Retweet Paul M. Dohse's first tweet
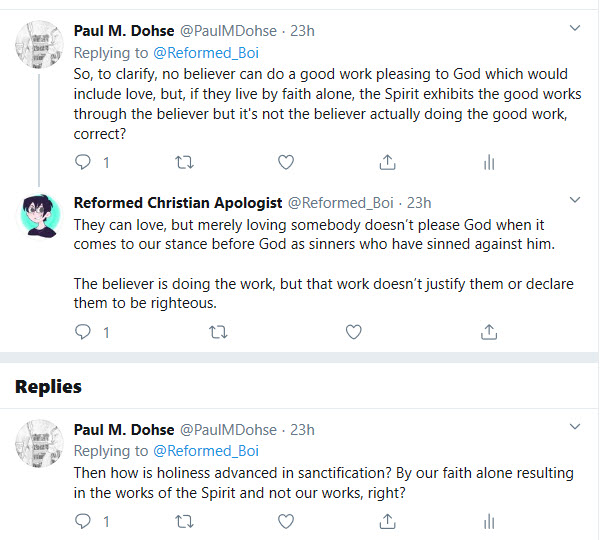This screenshot has width=601, height=540. coord(185,162)
